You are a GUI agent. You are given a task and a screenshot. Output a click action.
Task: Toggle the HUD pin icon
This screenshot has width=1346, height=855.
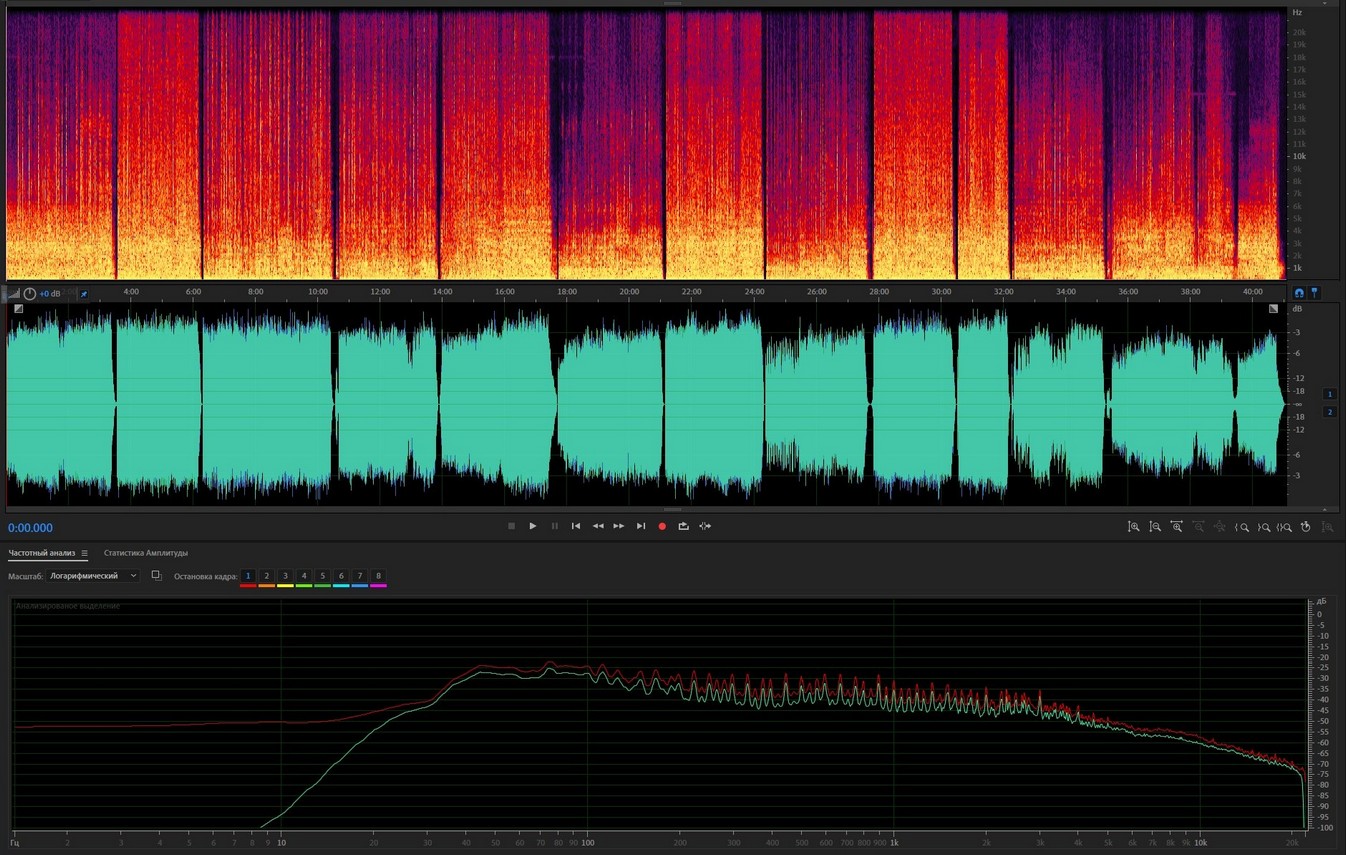[x=84, y=294]
